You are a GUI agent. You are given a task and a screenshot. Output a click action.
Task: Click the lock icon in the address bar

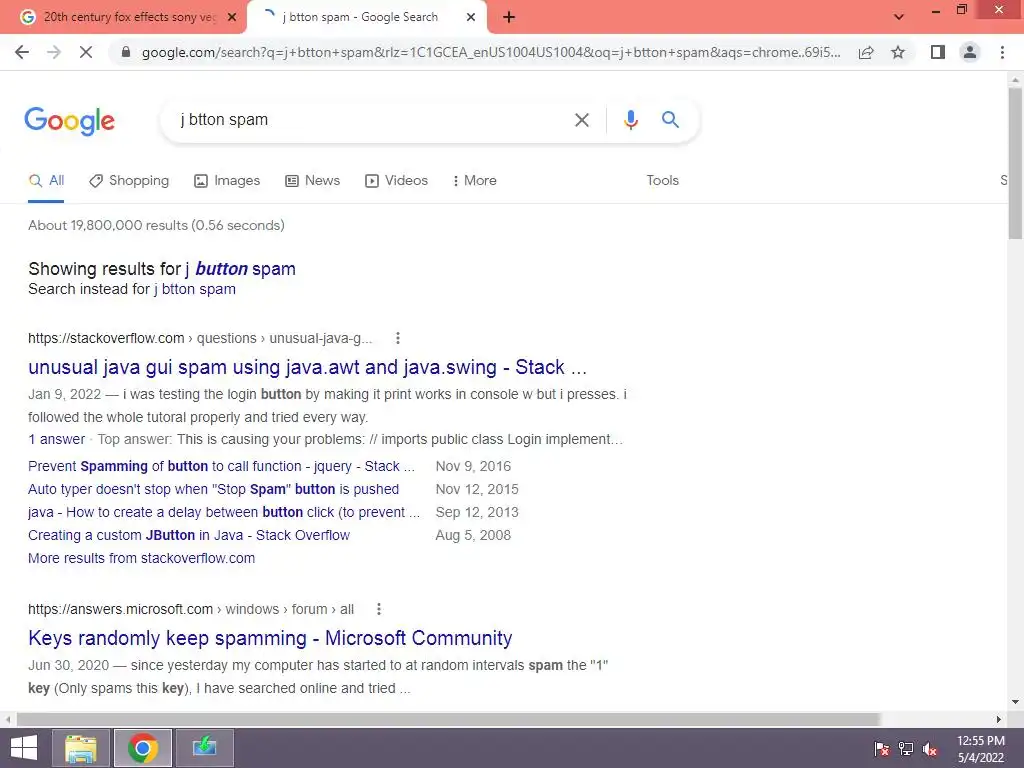(x=126, y=52)
